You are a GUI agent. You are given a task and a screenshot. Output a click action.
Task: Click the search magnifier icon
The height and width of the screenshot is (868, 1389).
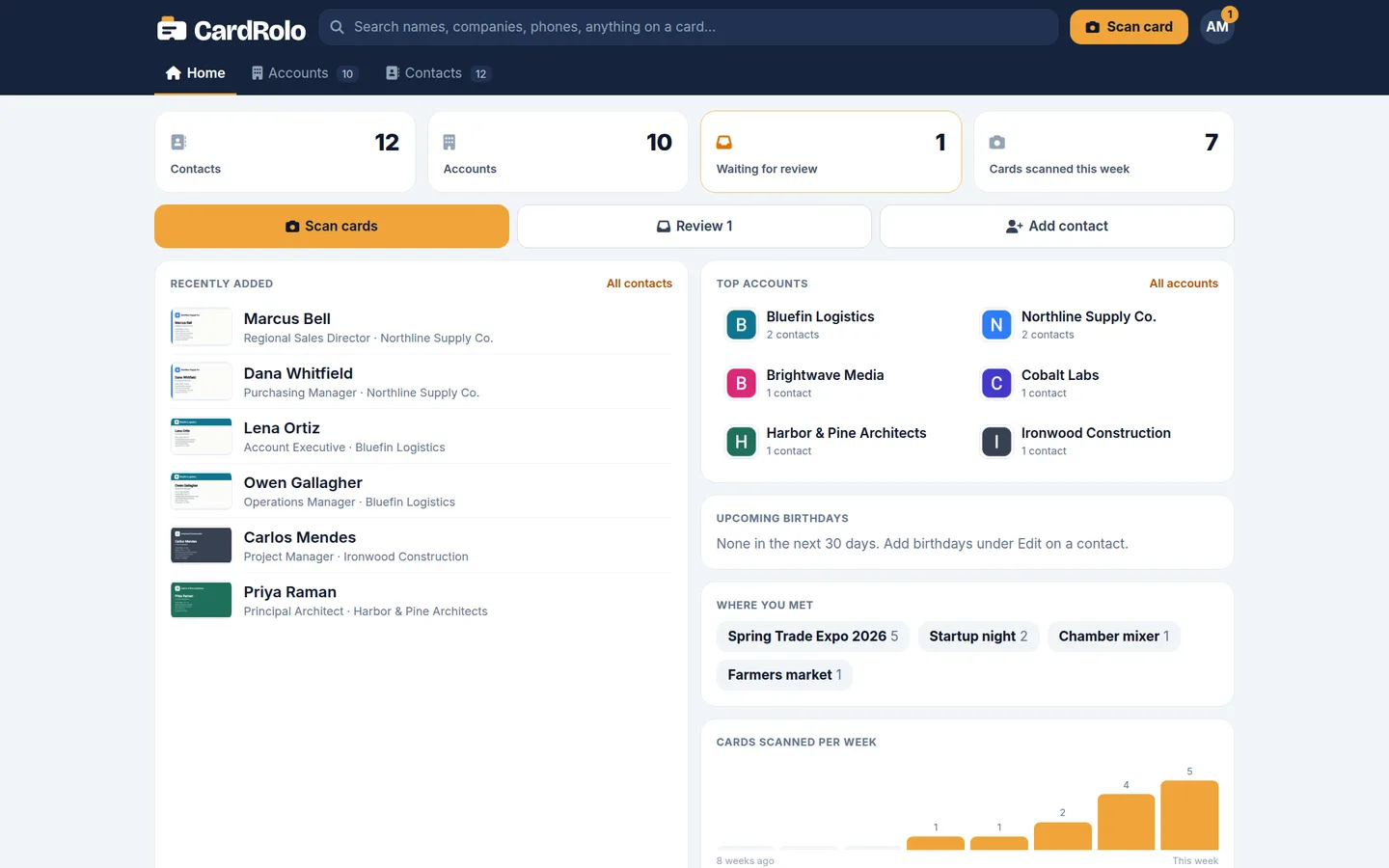pos(337,27)
